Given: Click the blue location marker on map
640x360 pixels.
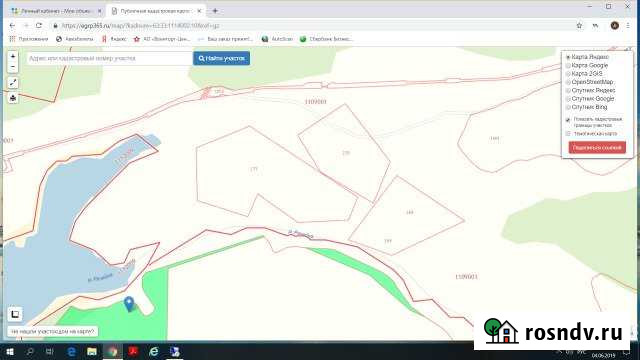Looking at the screenshot, I should [x=129, y=304].
